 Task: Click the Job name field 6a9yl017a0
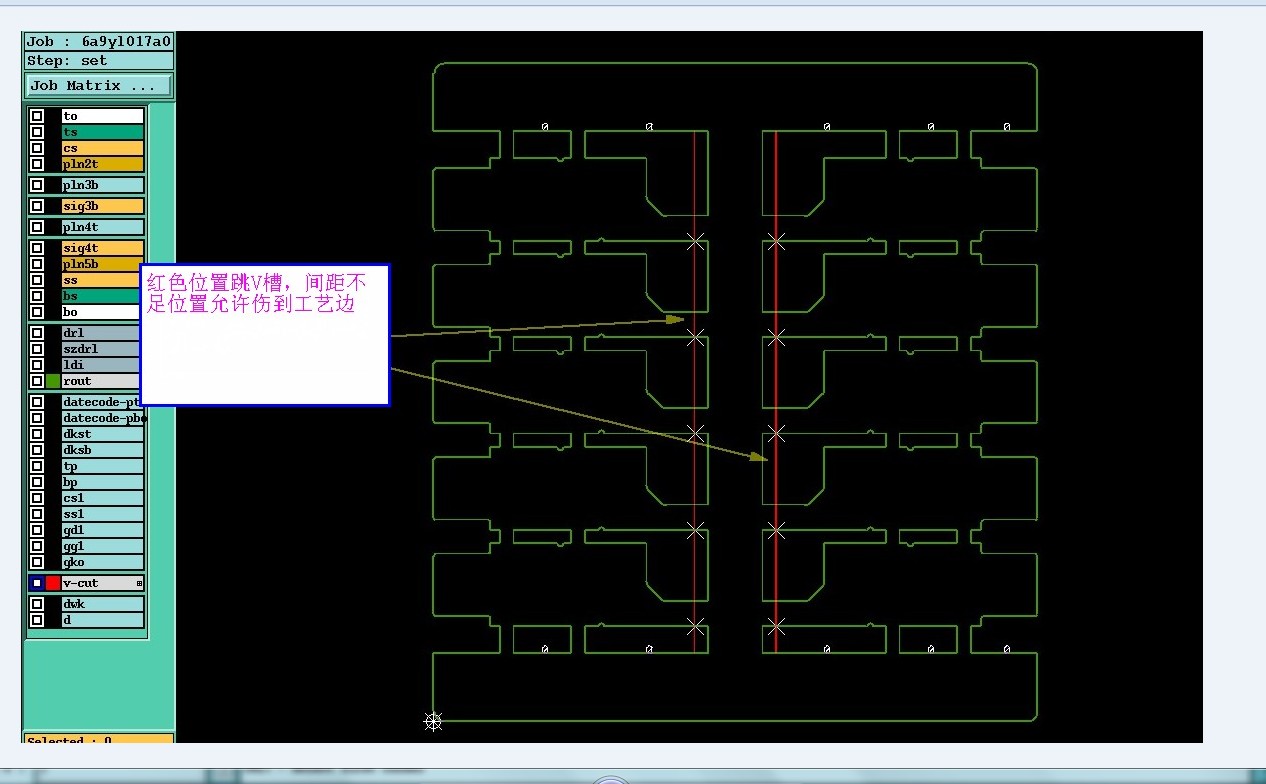click(x=99, y=42)
